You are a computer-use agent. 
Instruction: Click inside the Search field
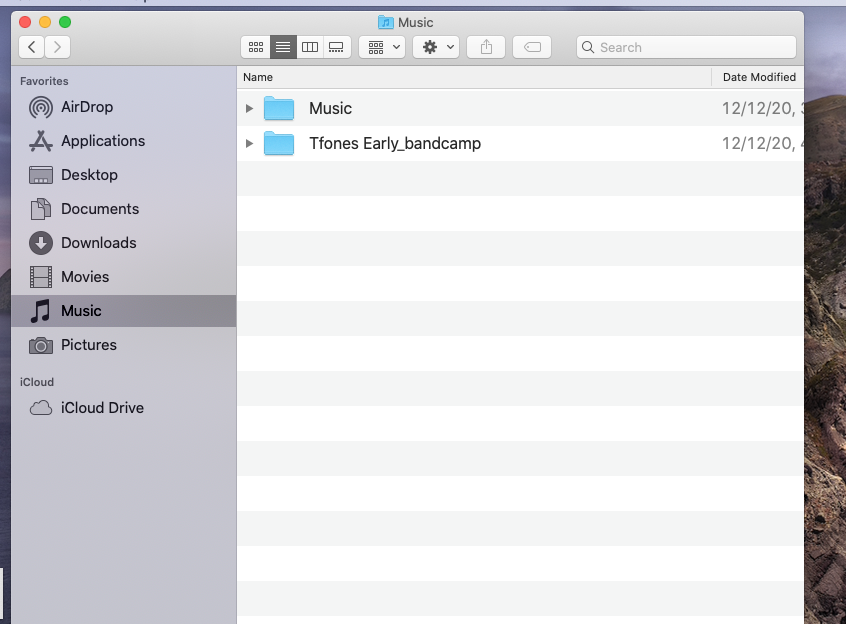click(685, 46)
